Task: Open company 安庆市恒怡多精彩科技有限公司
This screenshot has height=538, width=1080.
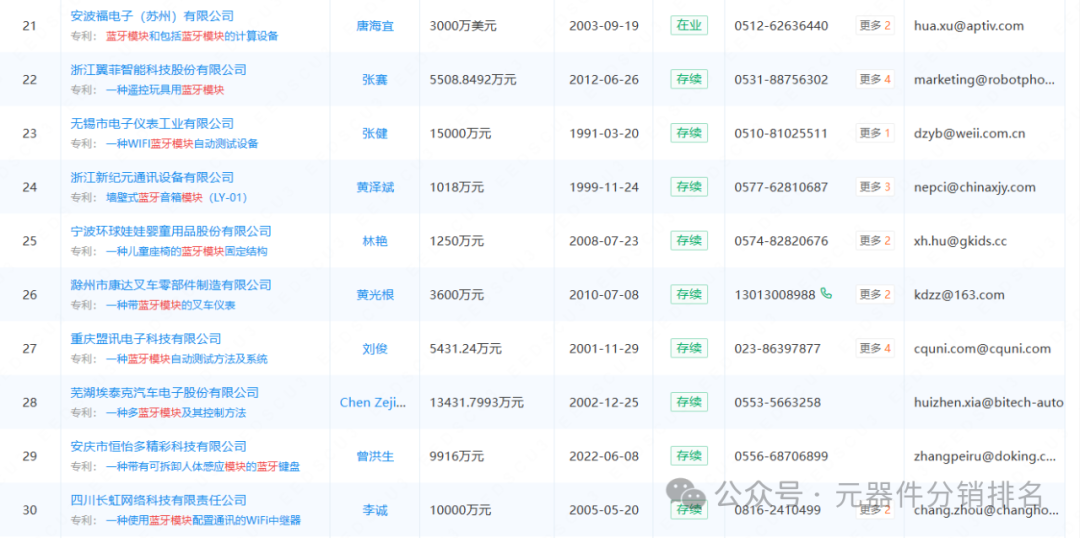Action: click(x=158, y=446)
